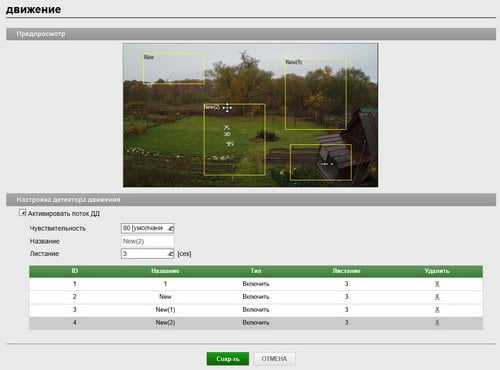Remove the New(1) zone row
This screenshot has width=500, height=370.
[x=437, y=310]
